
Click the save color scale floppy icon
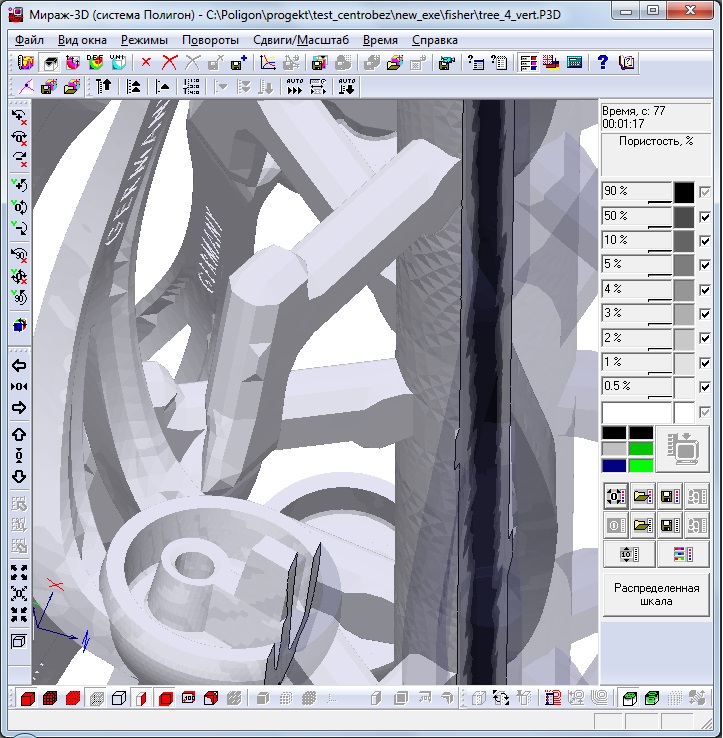coord(669,495)
